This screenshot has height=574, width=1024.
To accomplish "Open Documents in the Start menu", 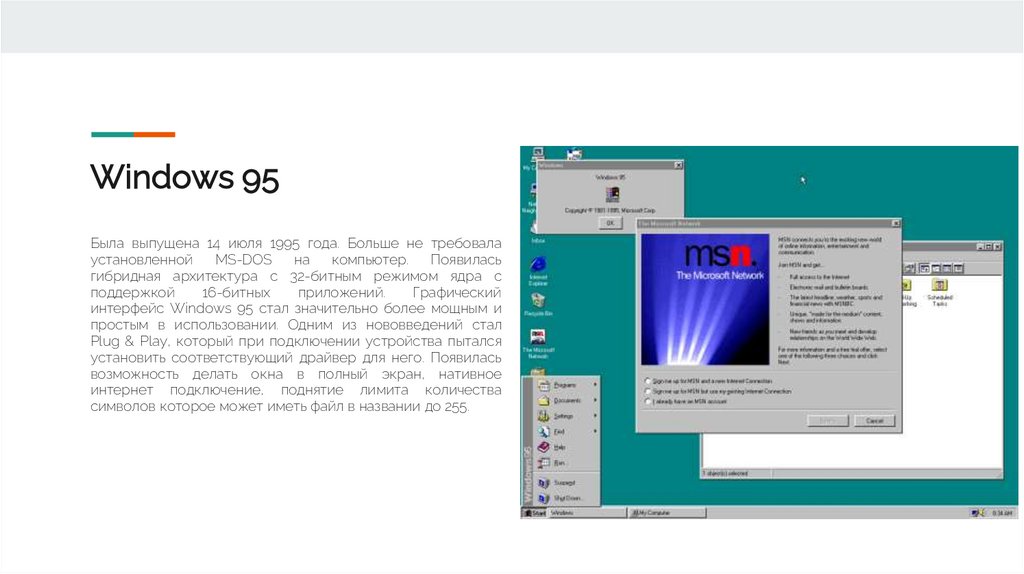I will pyautogui.click(x=567, y=400).
